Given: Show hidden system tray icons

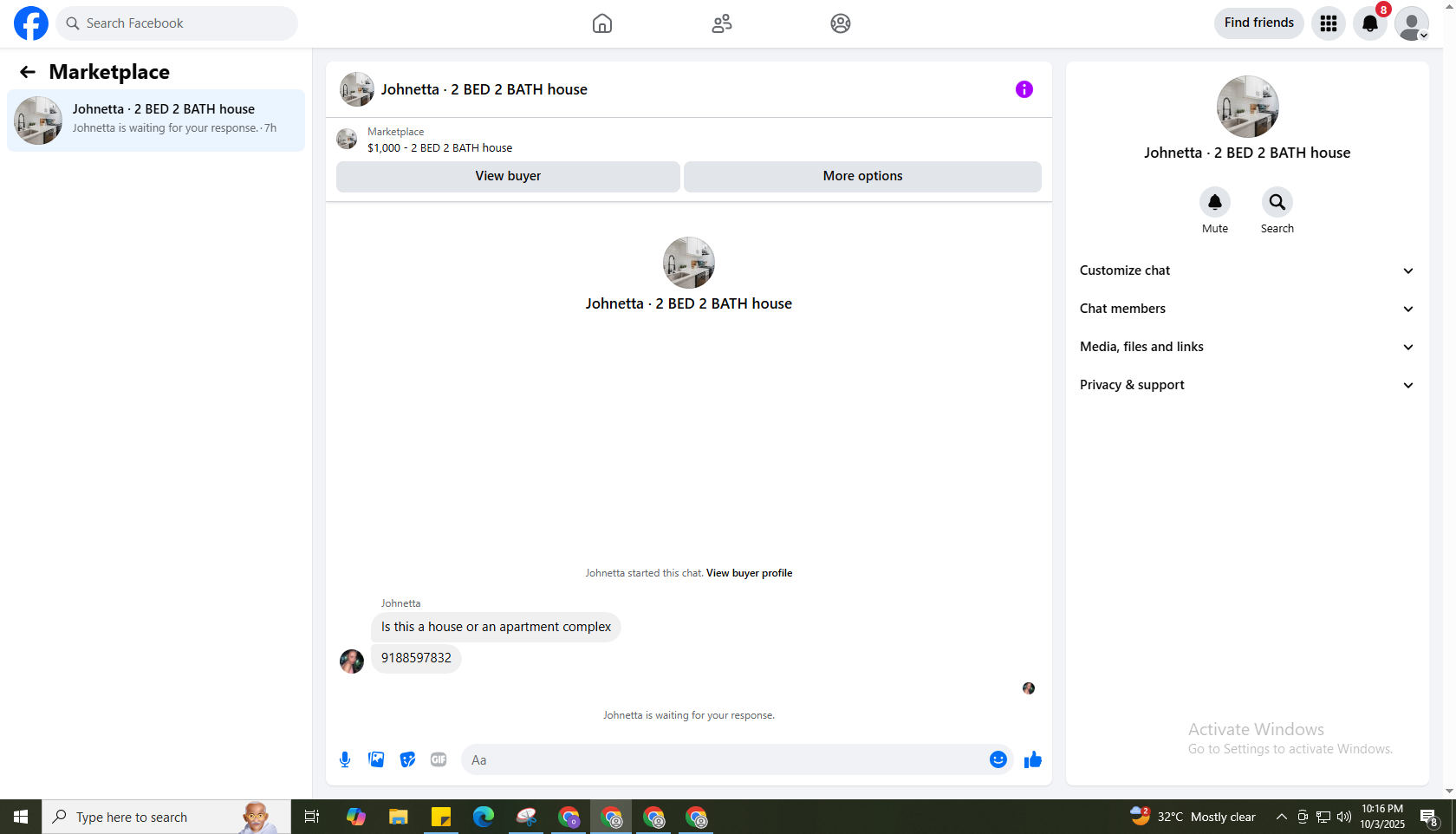Looking at the screenshot, I should click(1281, 817).
